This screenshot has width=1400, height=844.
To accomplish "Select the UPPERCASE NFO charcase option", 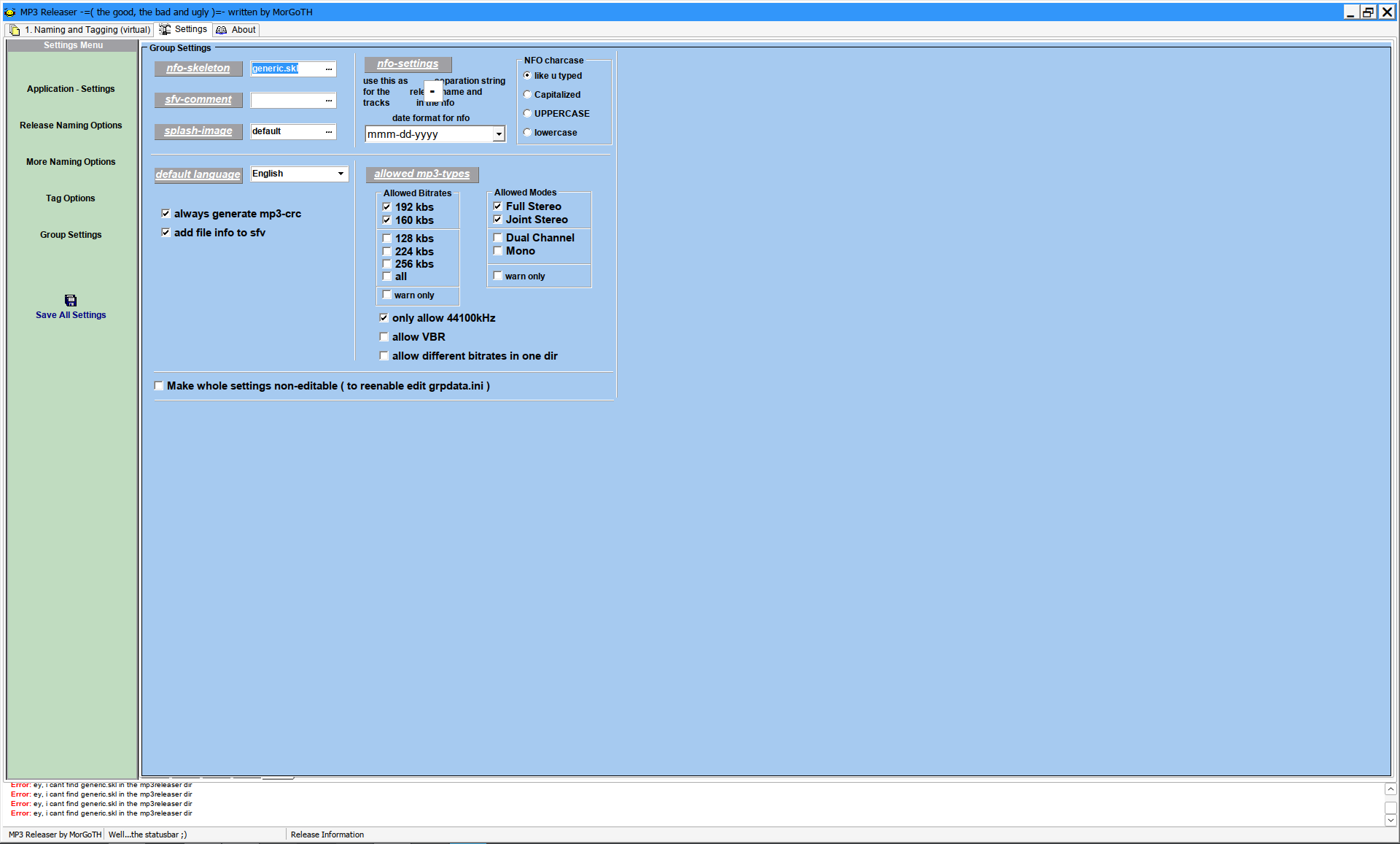I will pos(527,114).
